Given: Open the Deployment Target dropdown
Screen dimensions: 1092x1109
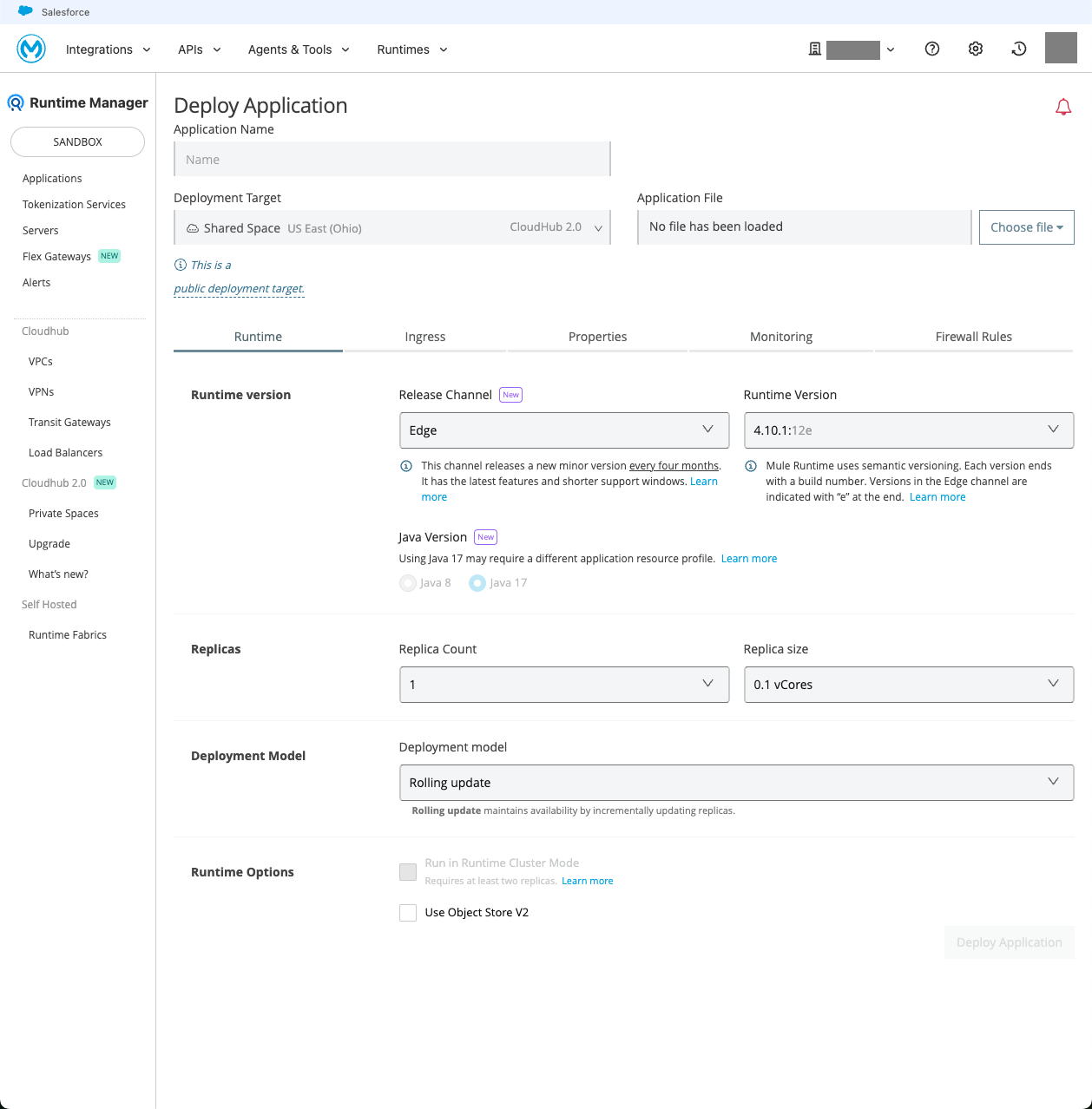Looking at the screenshot, I should point(392,227).
